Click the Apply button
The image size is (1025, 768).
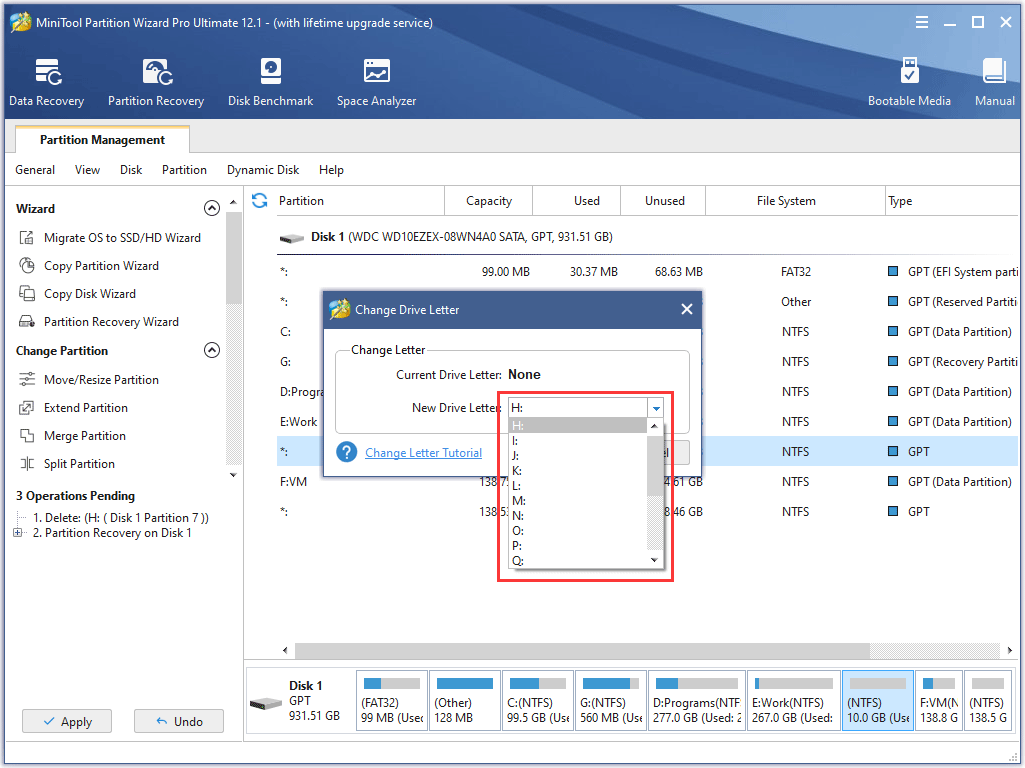point(67,722)
